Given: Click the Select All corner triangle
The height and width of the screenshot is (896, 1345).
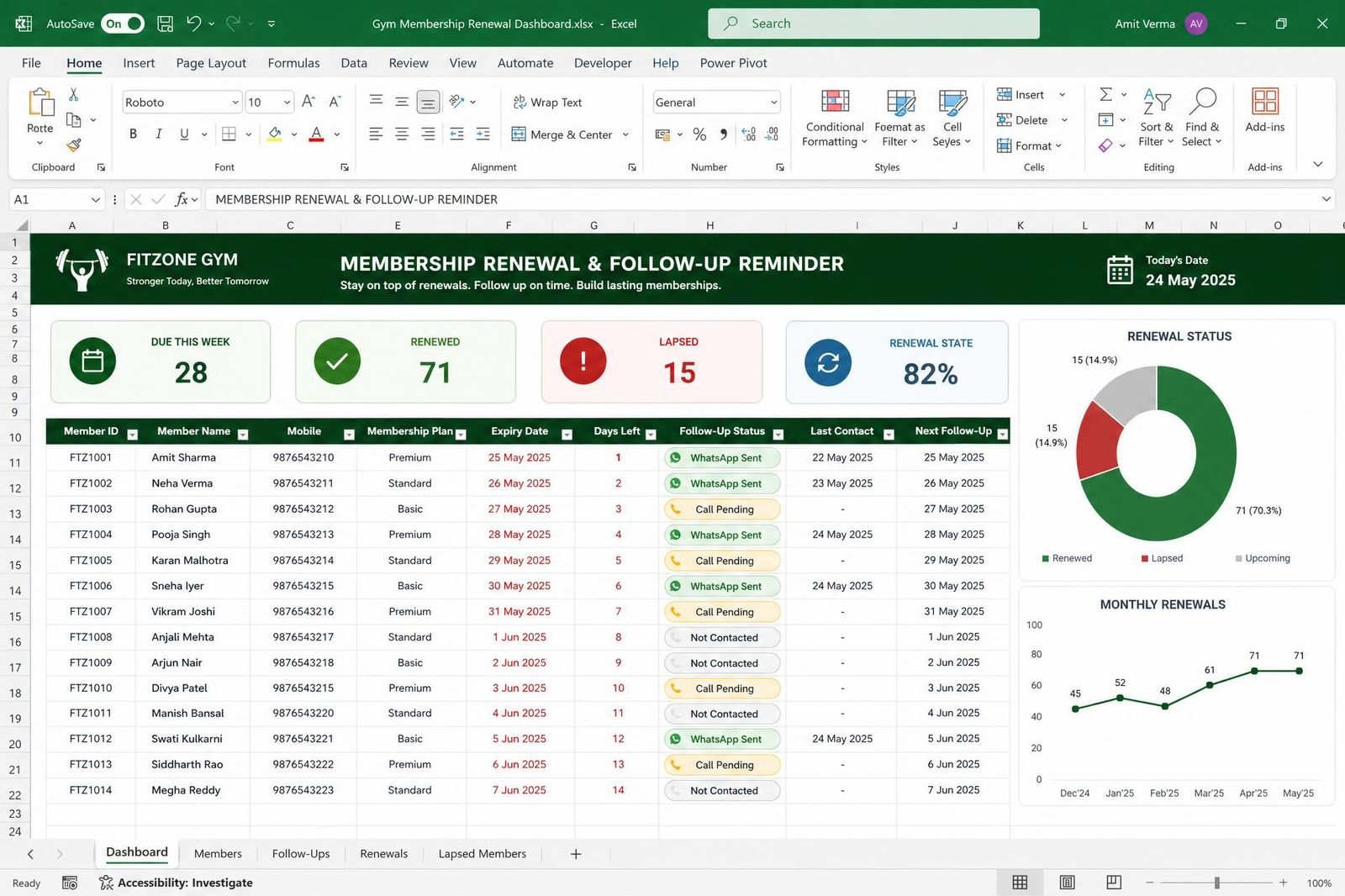Looking at the screenshot, I should tap(22, 225).
